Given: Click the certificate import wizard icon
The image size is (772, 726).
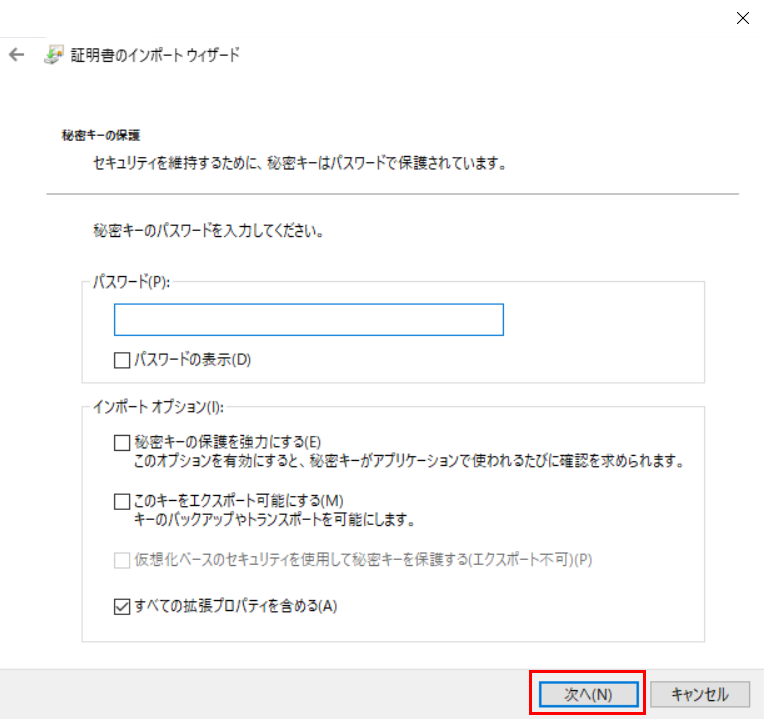Looking at the screenshot, I should coord(53,55).
